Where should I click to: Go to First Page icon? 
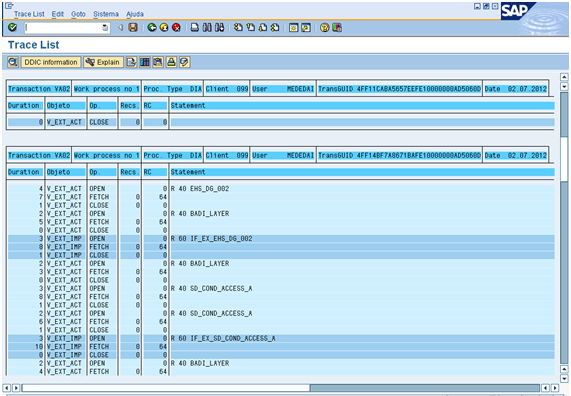[238, 28]
